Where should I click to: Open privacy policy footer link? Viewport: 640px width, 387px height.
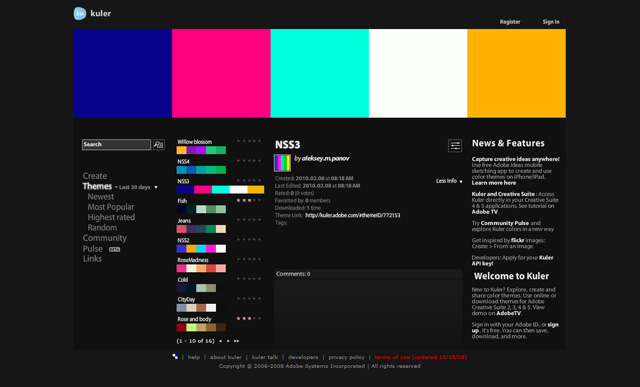(347, 357)
